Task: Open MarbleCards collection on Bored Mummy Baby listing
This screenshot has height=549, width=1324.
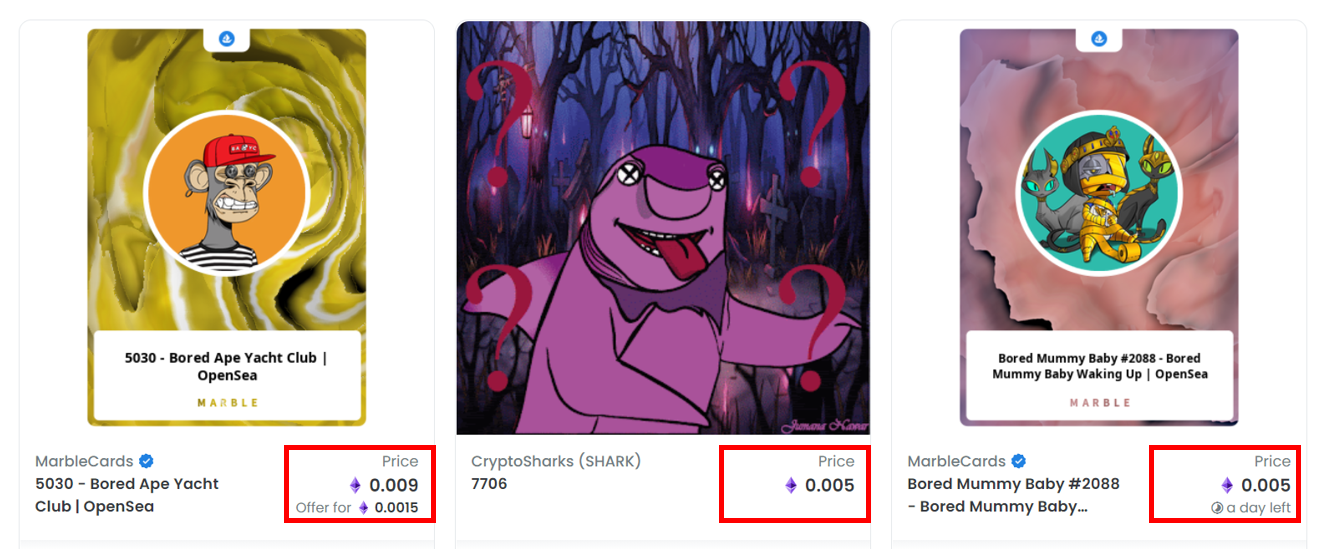Action: pyautogui.click(x=956, y=461)
